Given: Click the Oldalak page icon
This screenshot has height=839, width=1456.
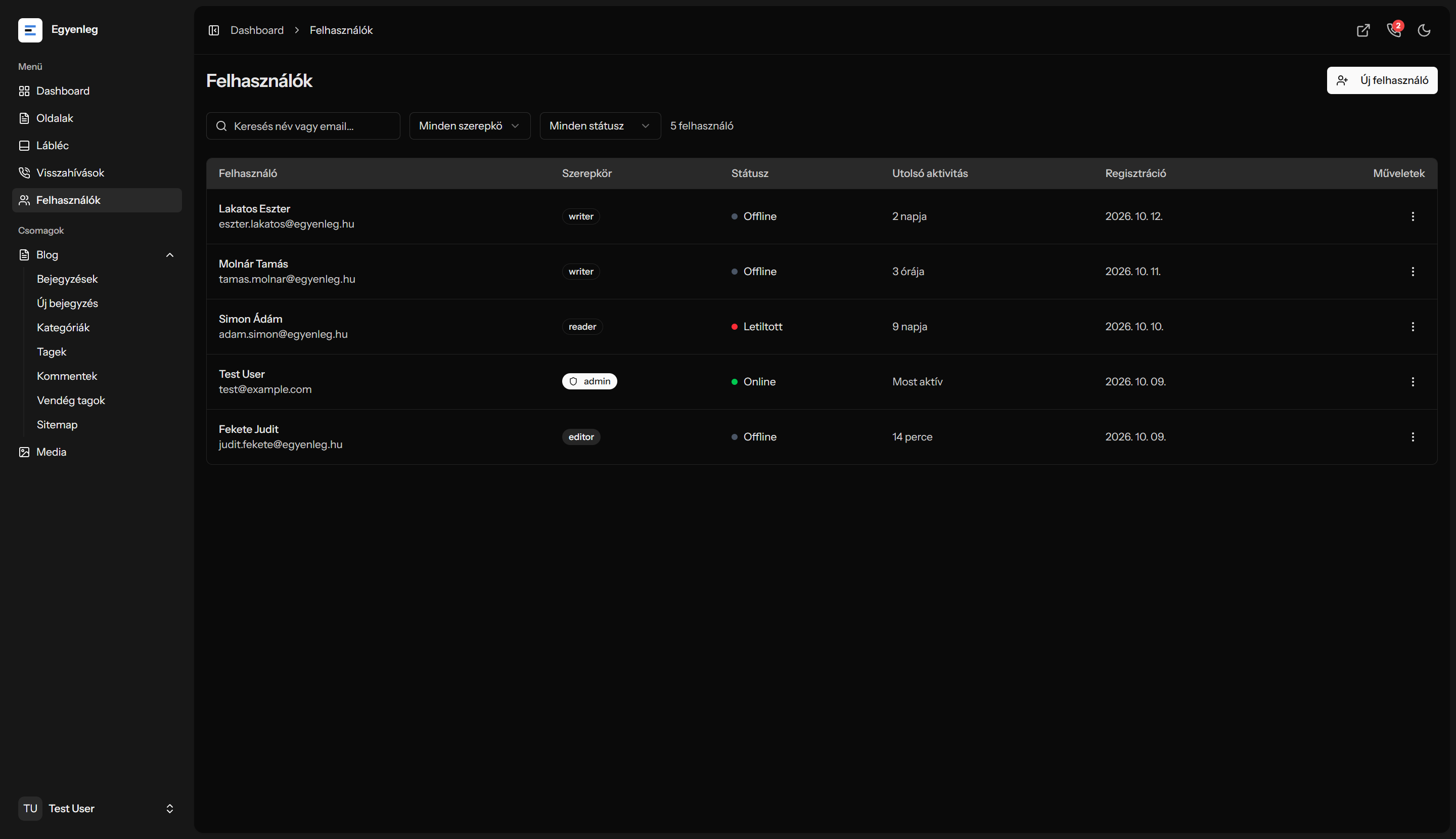Looking at the screenshot, I should [x=24, y=118].
